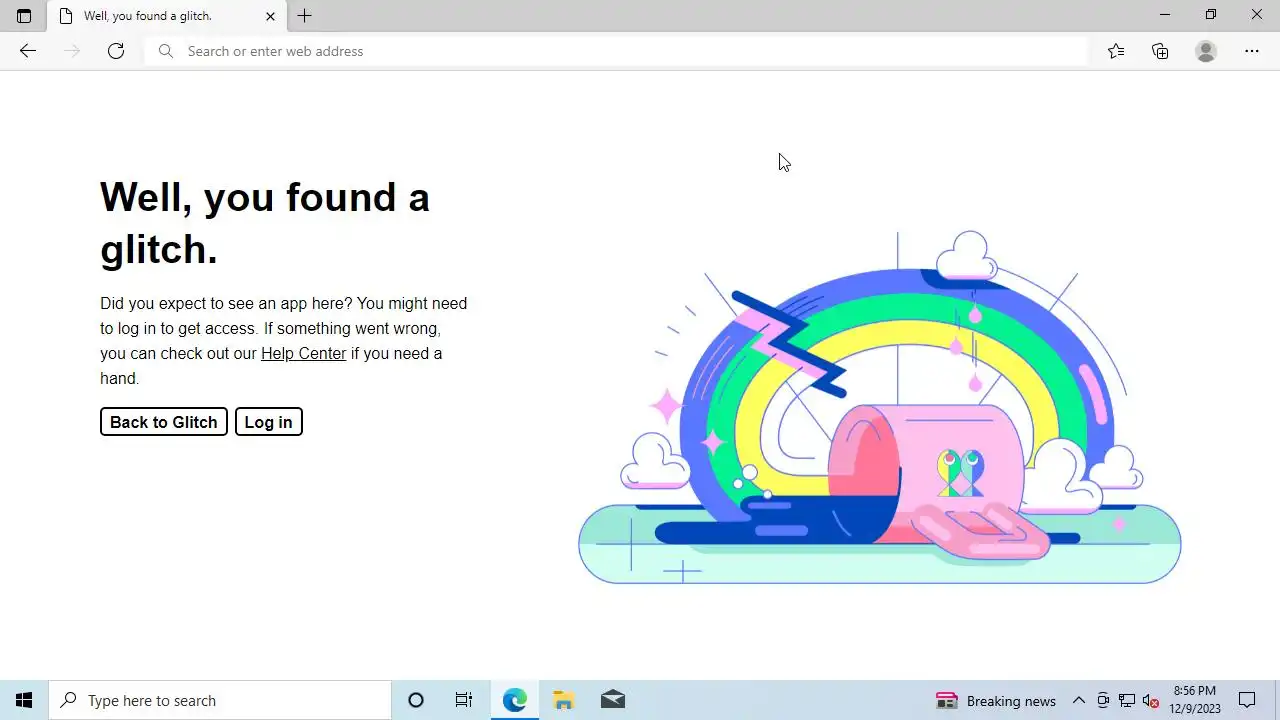
Task: Open network status tray icon
Action: (1127, 700)
